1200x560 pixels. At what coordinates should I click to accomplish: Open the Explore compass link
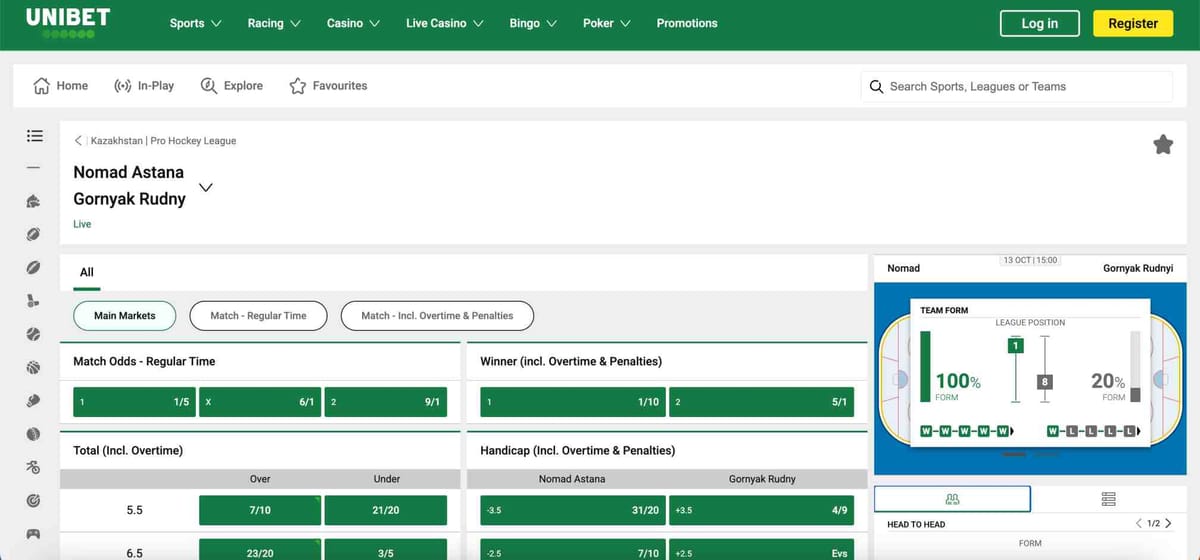[232, 86]
